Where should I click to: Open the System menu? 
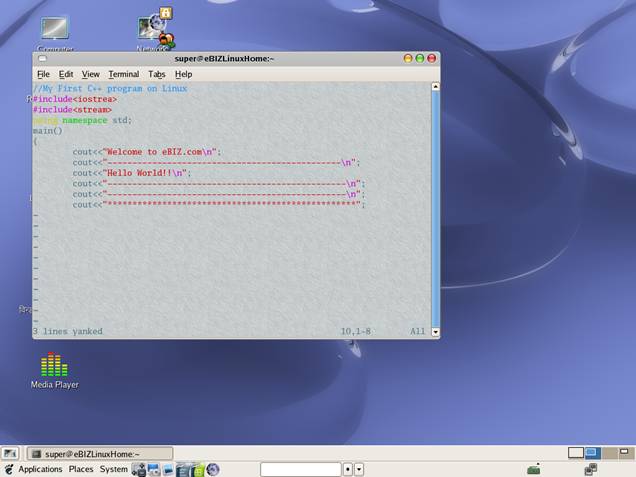click(113, 469)
